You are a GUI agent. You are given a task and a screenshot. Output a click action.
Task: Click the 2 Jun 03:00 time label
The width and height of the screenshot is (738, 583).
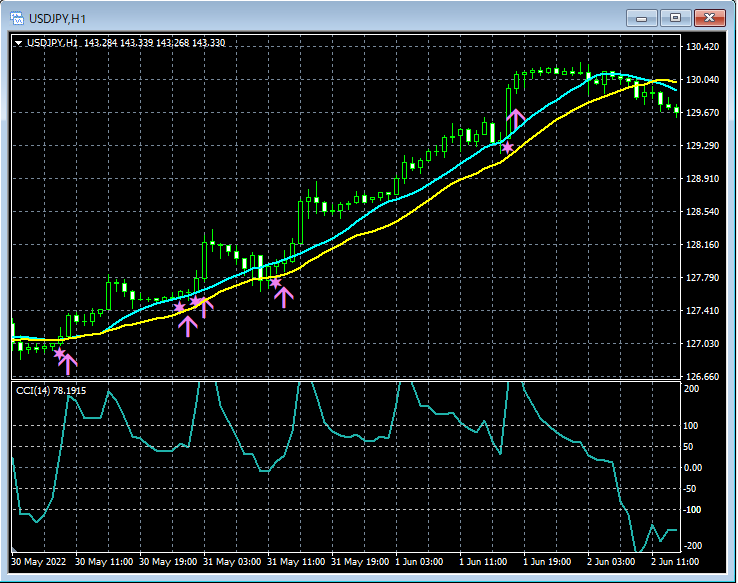tap(611, 562)
